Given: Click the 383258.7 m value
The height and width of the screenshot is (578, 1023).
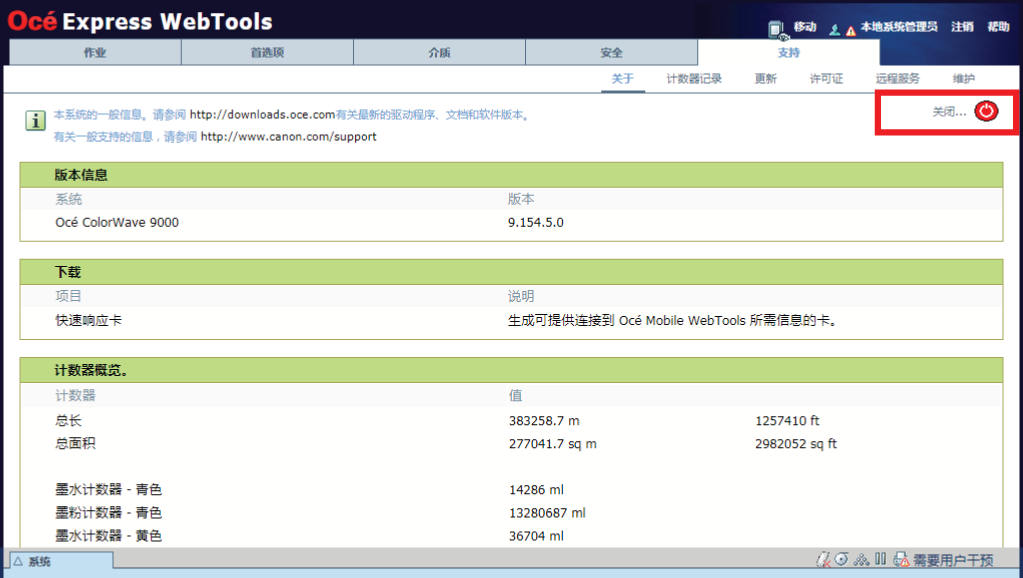Looking at the screenshot, I should tap(544, 421).
